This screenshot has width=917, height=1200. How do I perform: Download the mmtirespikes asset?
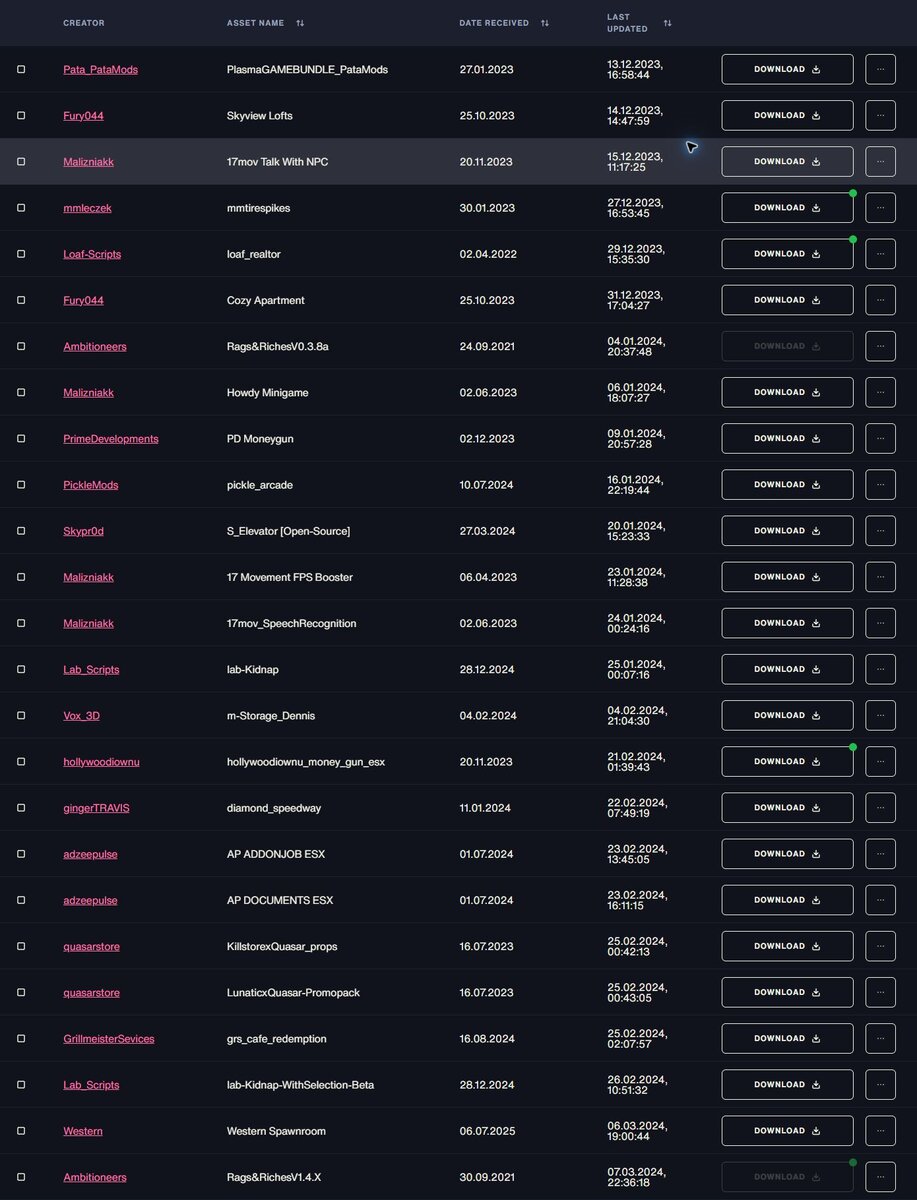787,208
